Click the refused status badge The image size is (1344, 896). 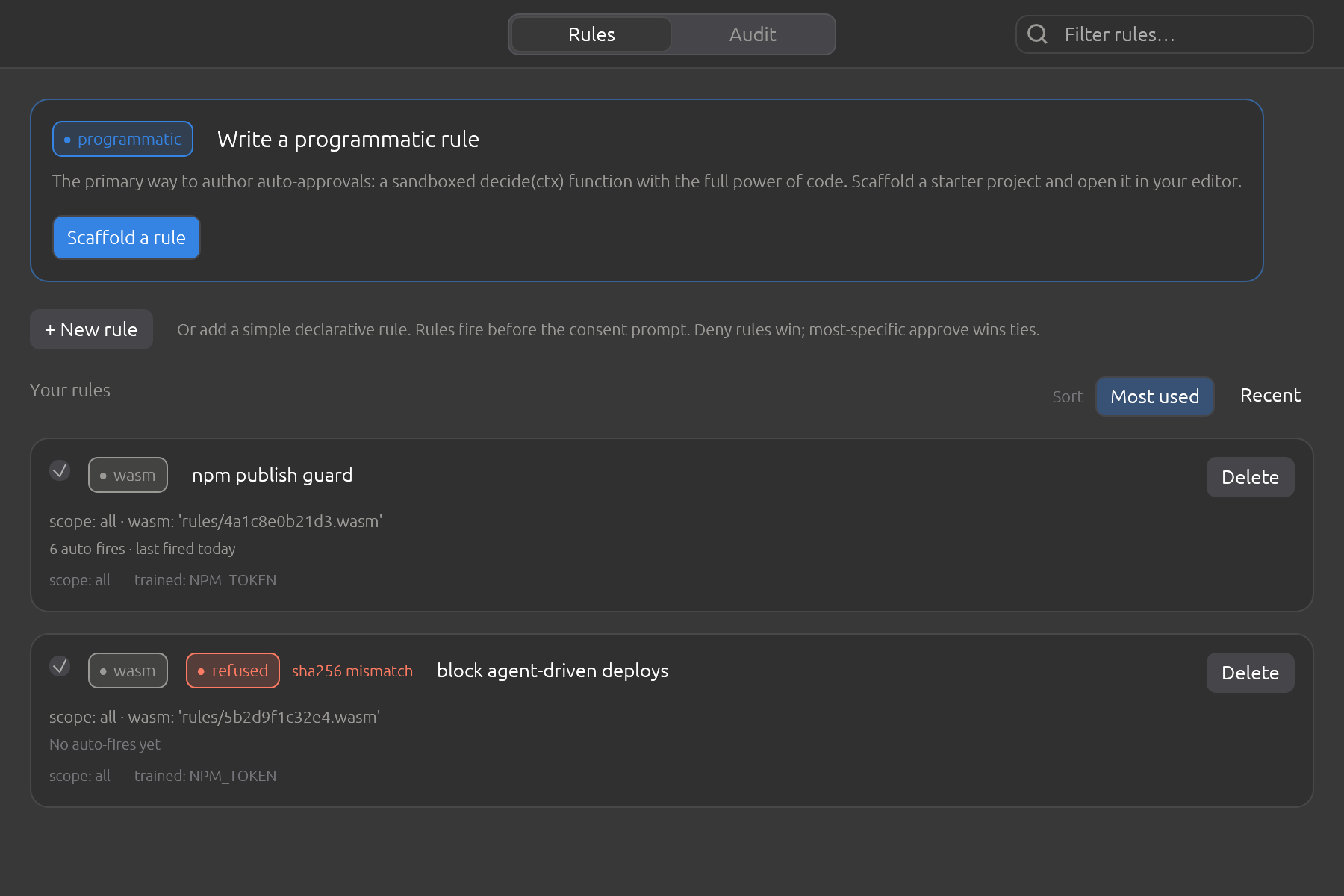[233, 671]
